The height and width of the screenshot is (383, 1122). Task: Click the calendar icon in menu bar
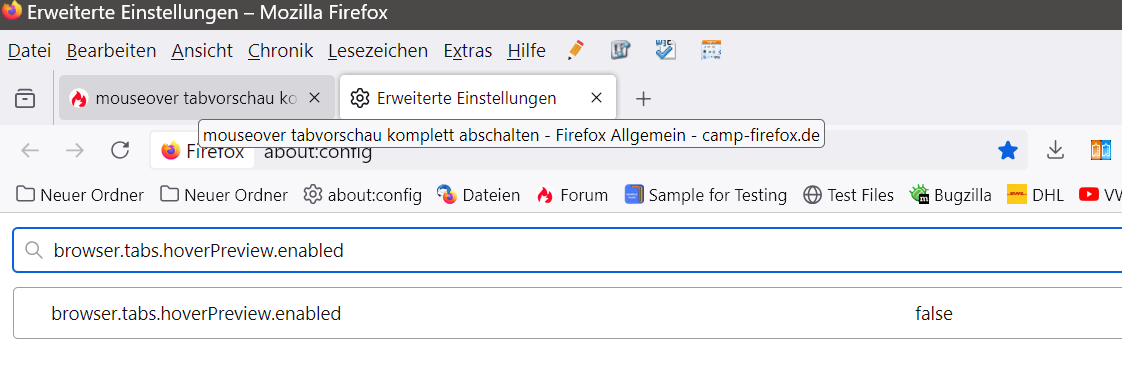point(711,50)
